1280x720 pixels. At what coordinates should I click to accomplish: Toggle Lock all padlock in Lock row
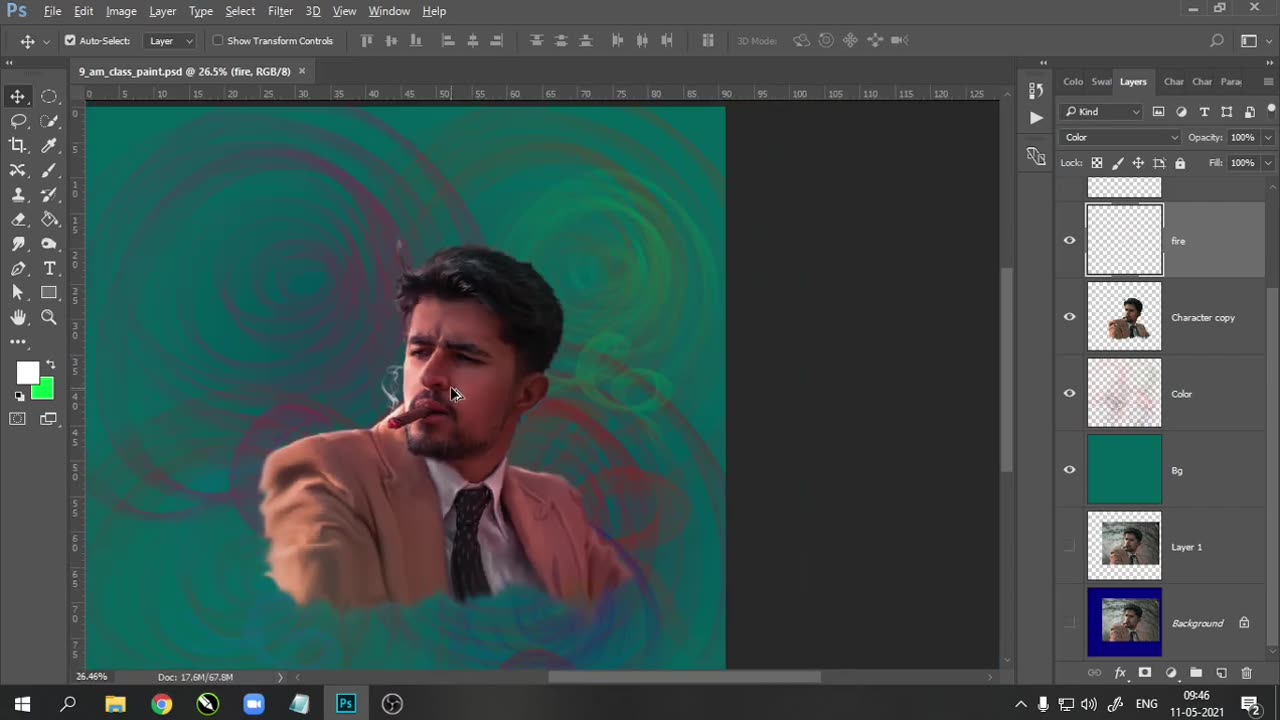click(x=1180, y=163)
